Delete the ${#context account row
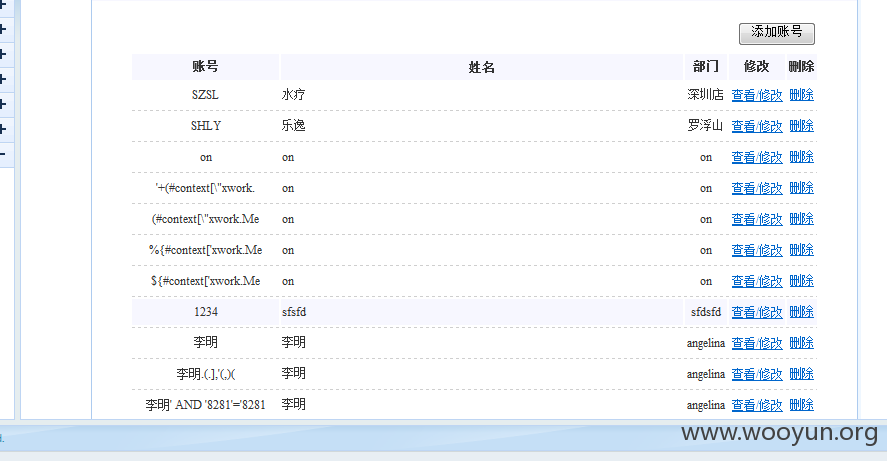This screenshot has height=461, width=887. 802,281
